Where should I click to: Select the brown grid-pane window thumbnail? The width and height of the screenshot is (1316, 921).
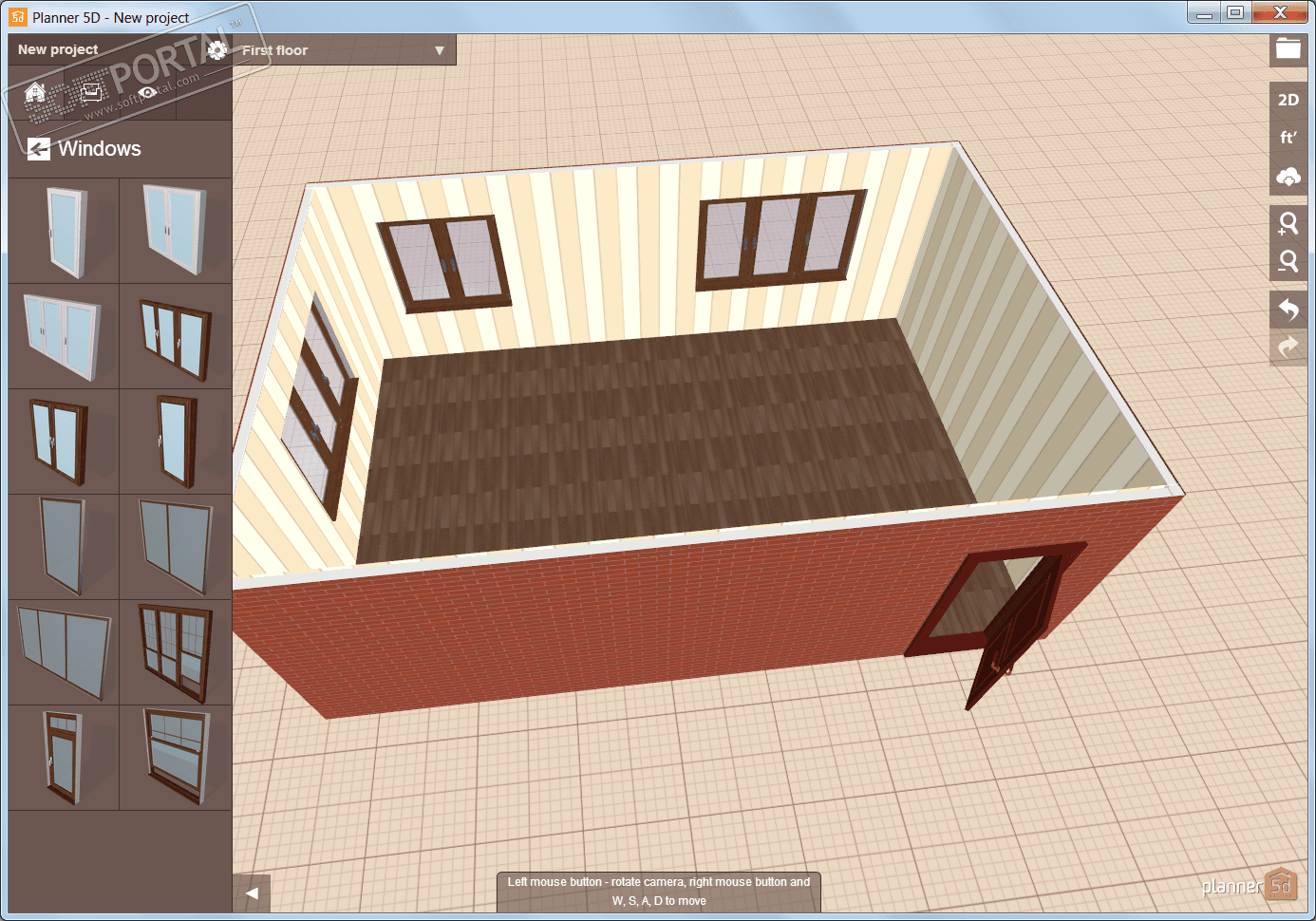click(176, 652)
